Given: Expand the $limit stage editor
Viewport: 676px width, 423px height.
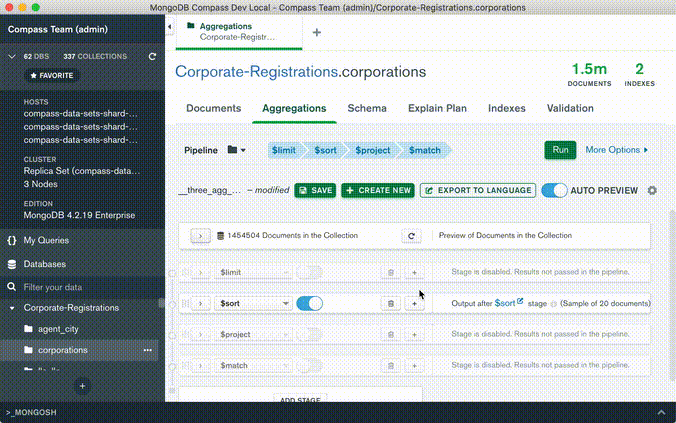Looking at the screenshot, I should [x=200, y=273].
